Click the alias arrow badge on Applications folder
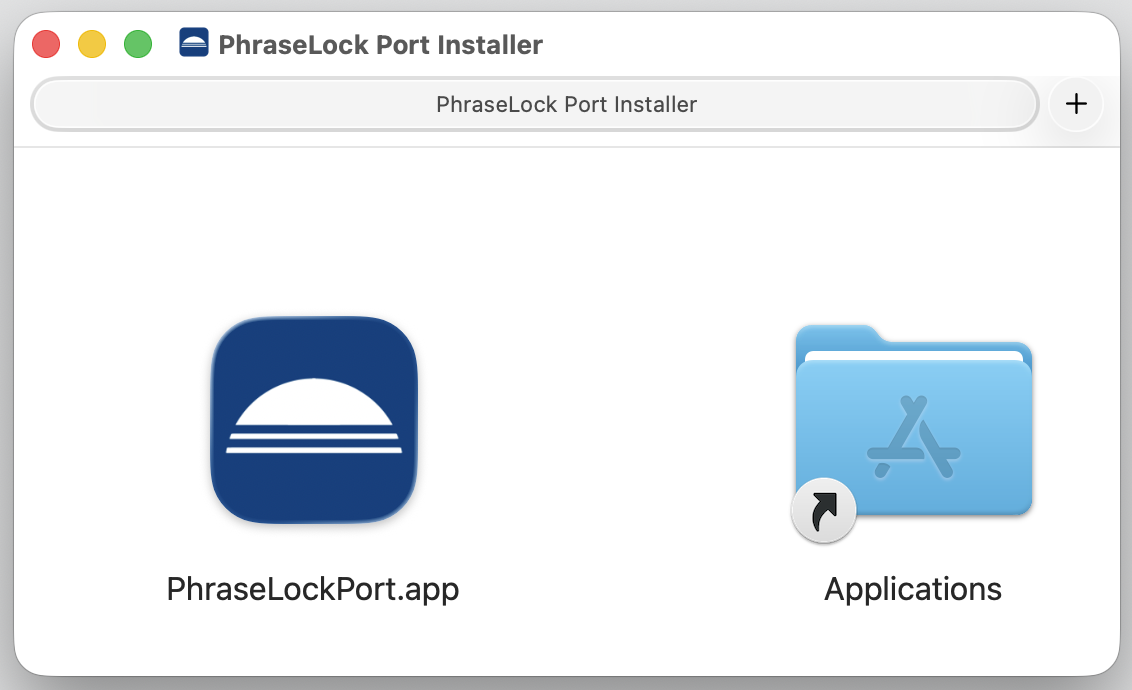1132x690 pixels. point(823,512)
